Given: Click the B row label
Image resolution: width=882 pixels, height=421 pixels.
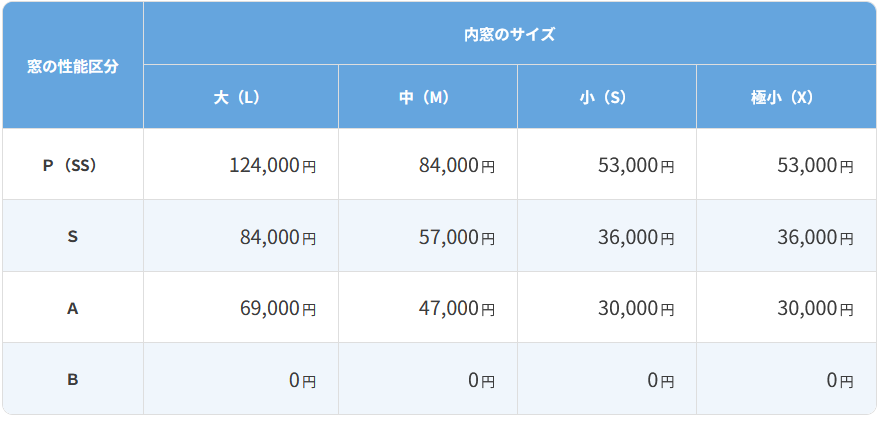Looking at the screenshot, I should (x=73, y=379).
